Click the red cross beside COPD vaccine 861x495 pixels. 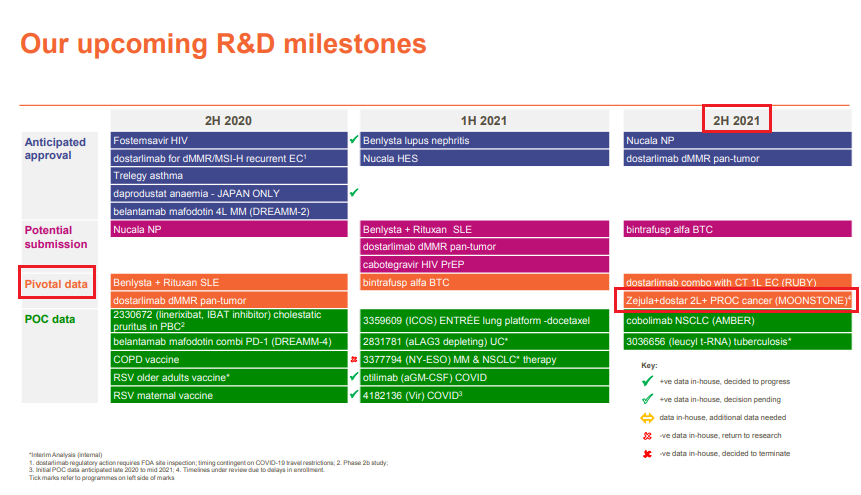(354, 358)
